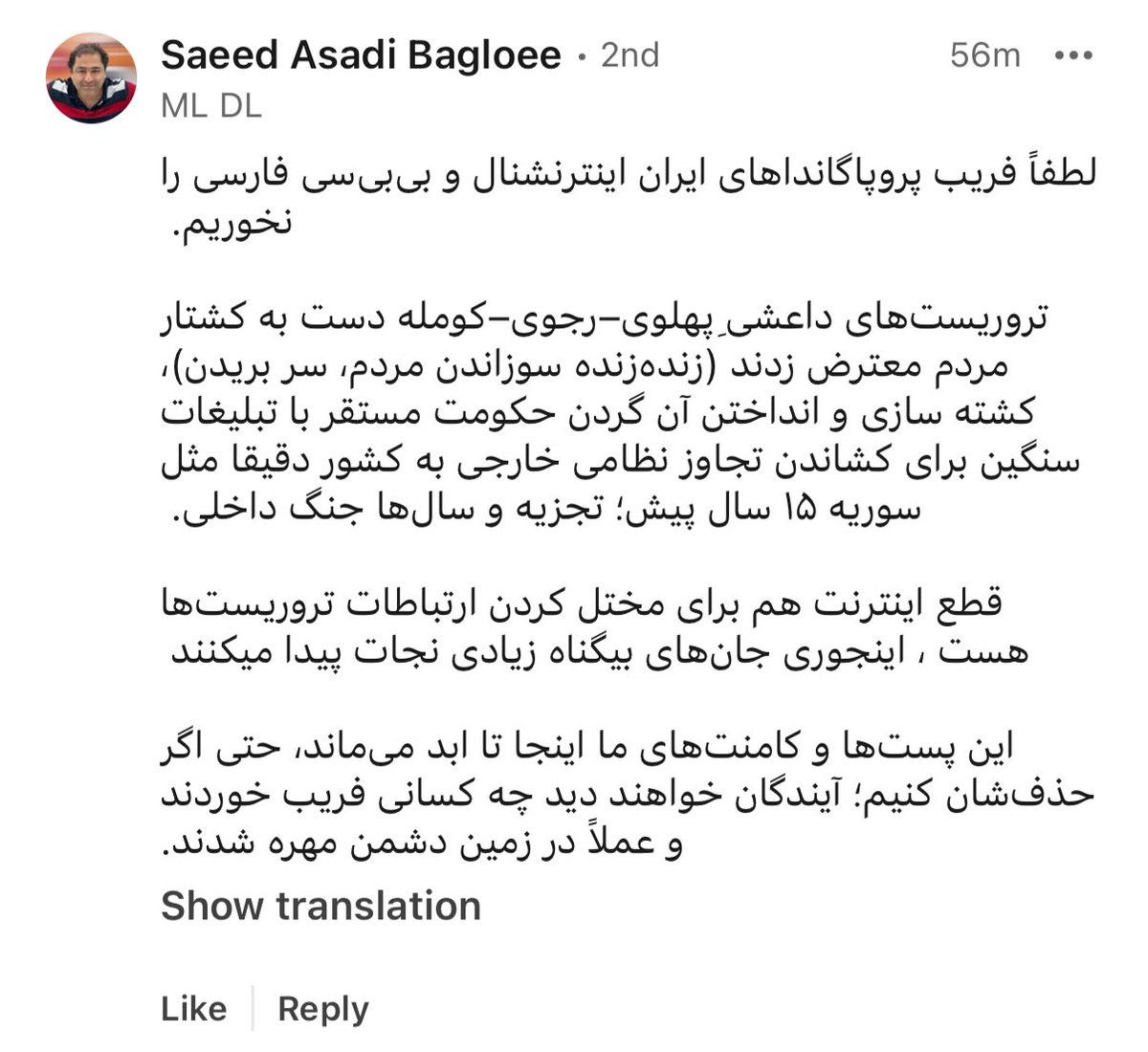Show translation of the Persian comment
The height and width of the screenshot is (1052, 1148).
point(320,906)
